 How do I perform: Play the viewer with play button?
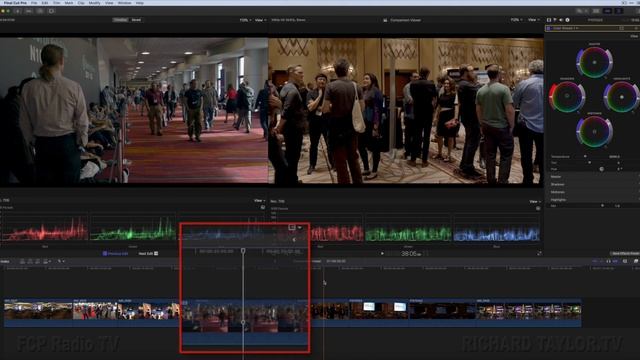382,254
